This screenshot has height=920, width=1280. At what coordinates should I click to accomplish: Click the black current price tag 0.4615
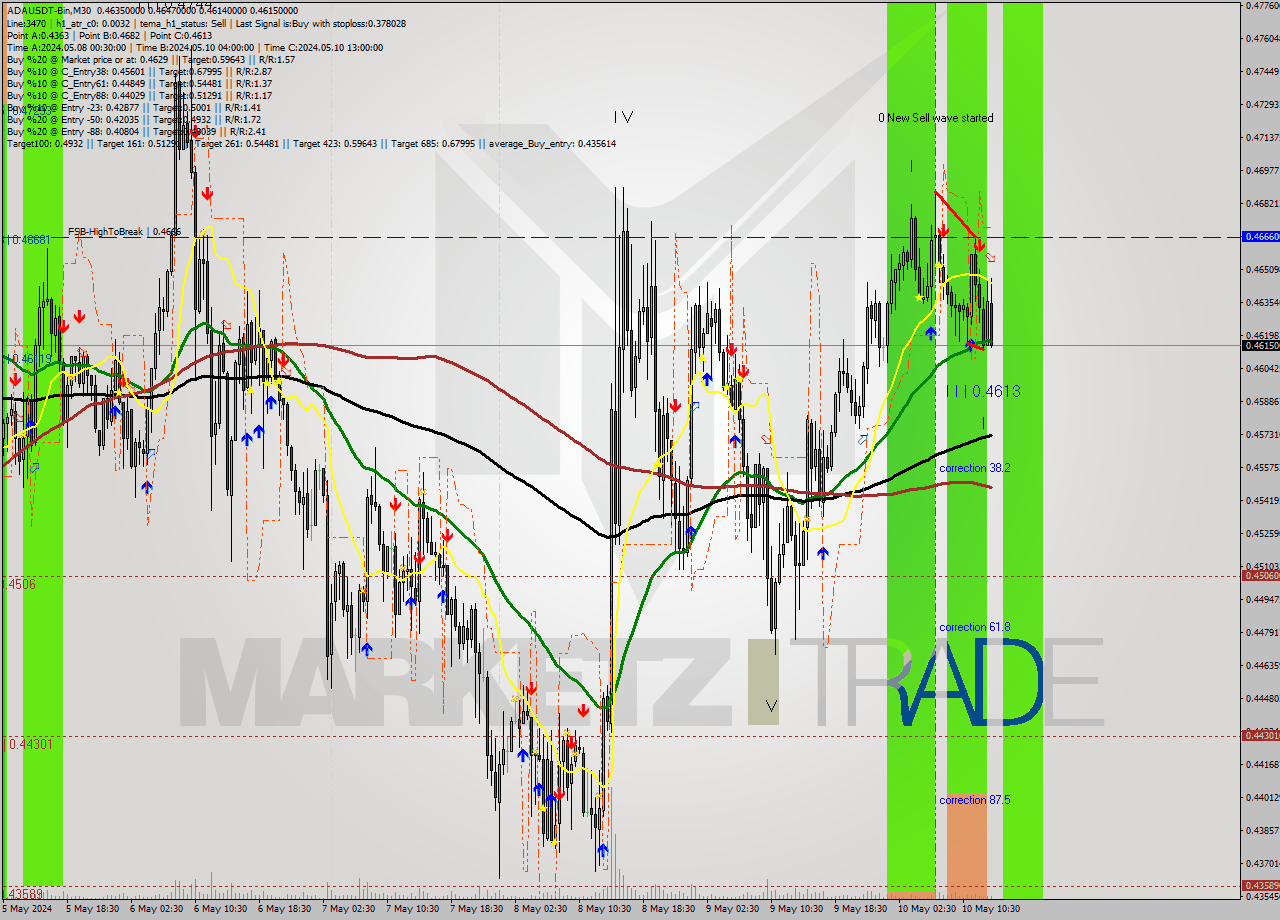1260,345
